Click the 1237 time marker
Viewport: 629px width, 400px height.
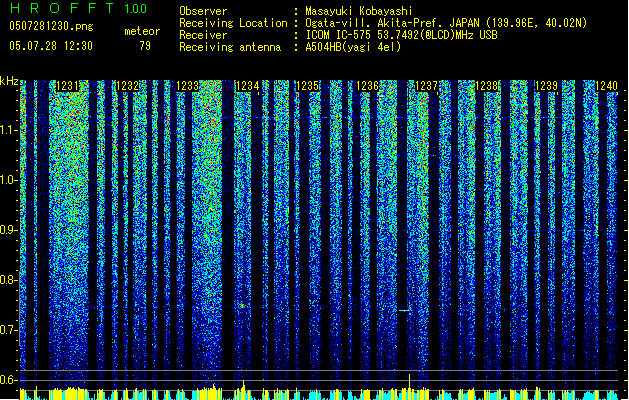pos(427,86)
